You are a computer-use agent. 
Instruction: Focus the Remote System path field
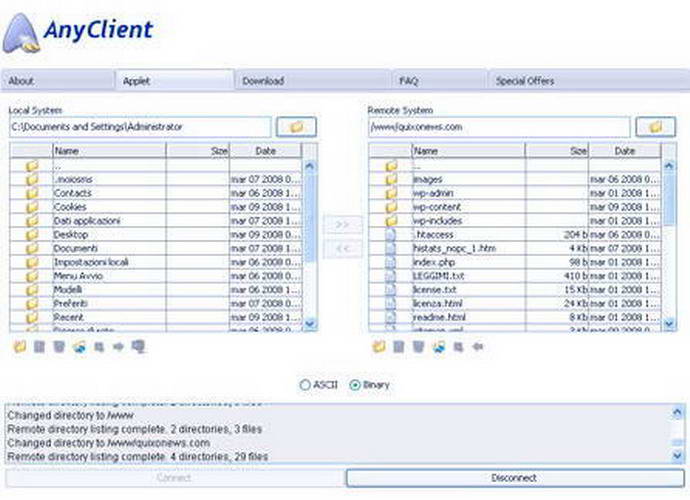click(499, 127)
